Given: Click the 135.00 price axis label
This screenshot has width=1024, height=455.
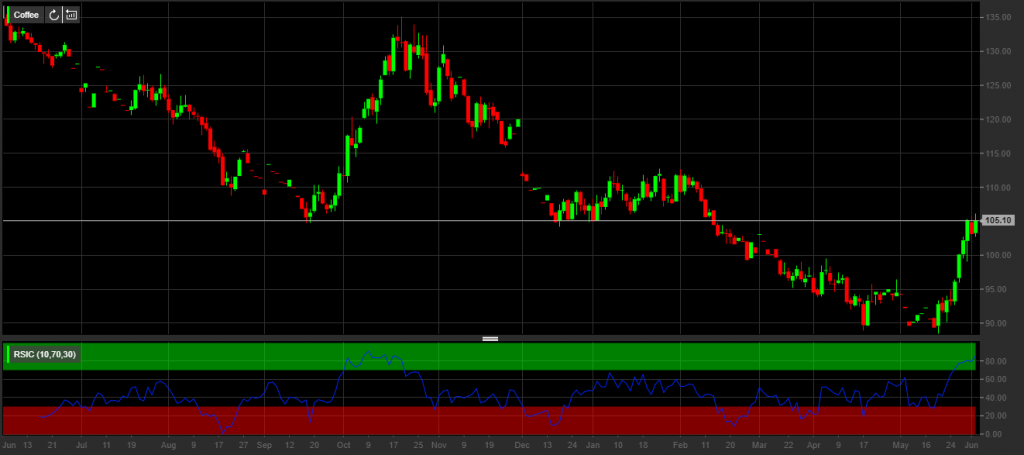Looking at the screenshot, I should pos(998,17).
